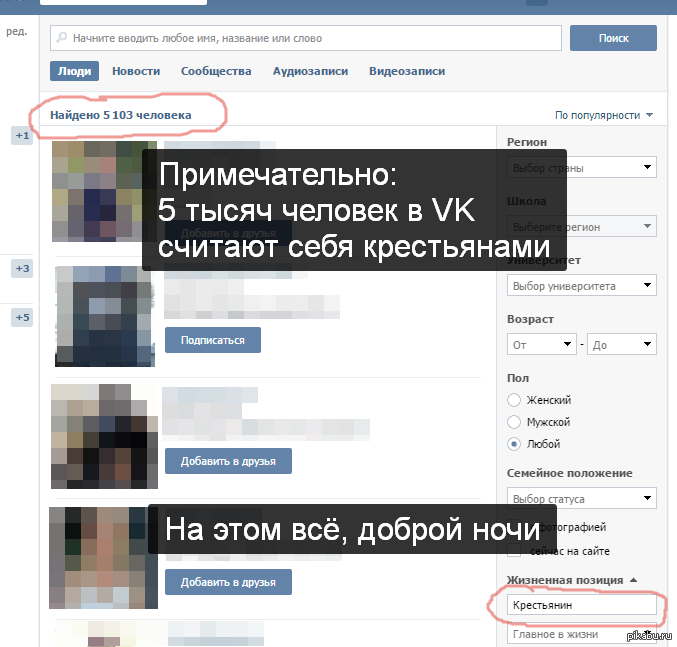Open the fourth result's profile photo
This screenshot has width=677, height=647.
point(104,558)
